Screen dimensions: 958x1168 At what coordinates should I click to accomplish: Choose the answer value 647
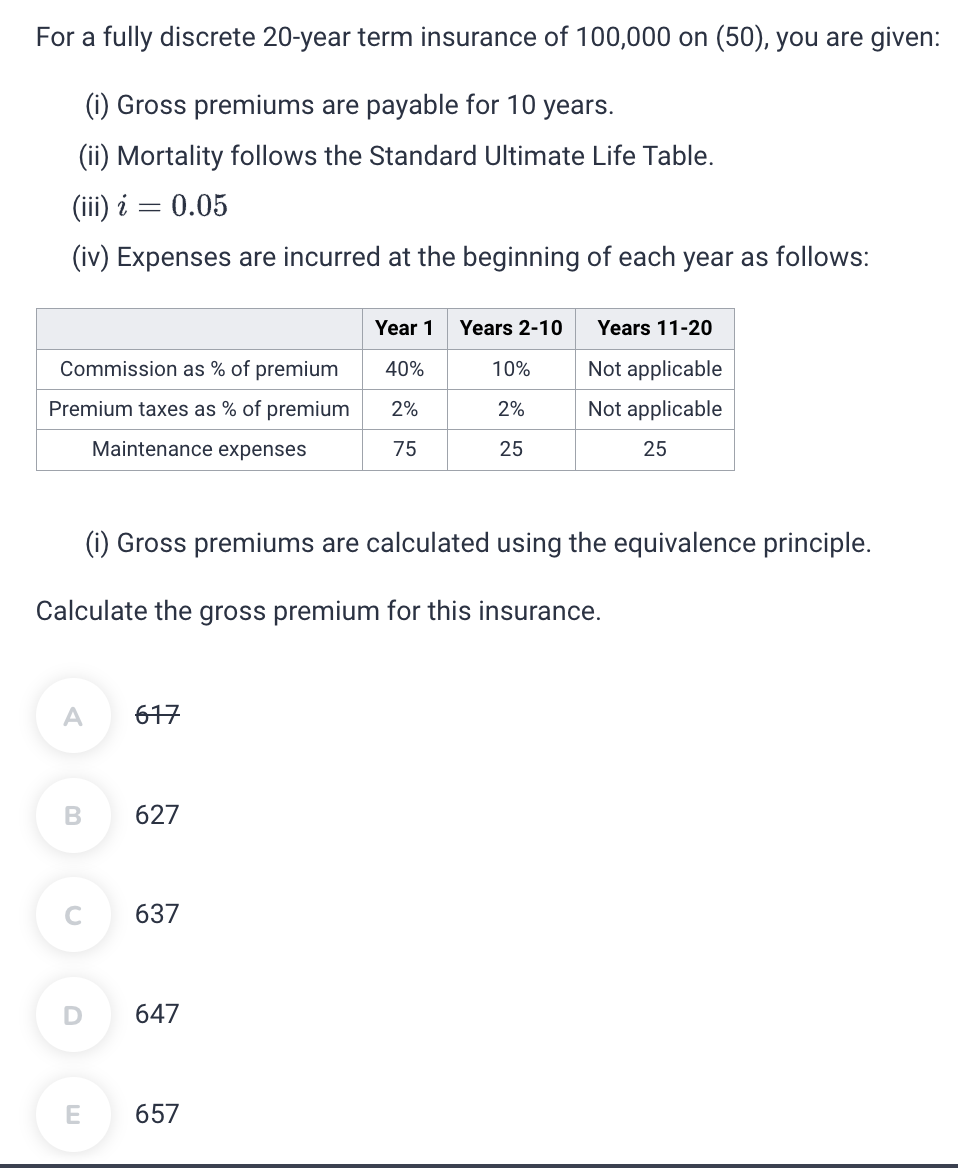pos(156,1015)
